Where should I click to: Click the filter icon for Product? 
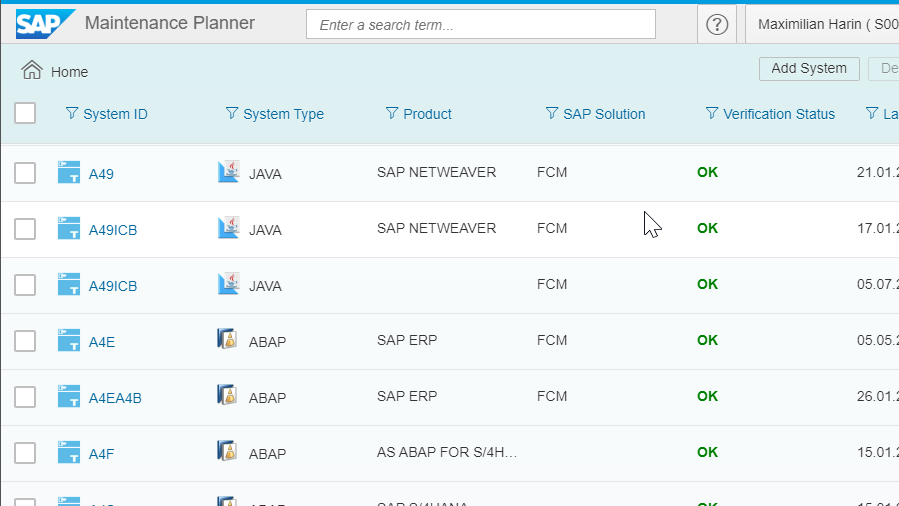pos(392,113)
